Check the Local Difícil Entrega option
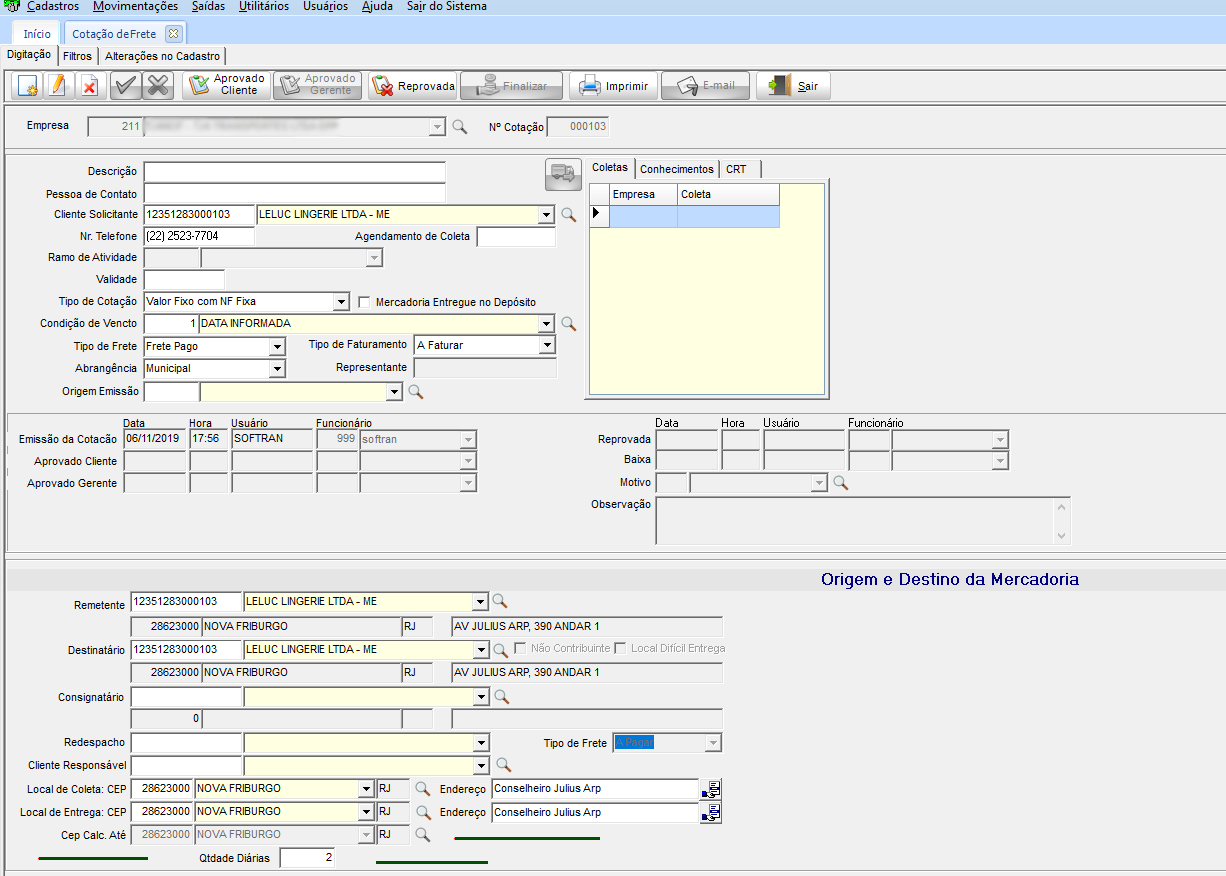The image size is (1226, 876). [x=620, y=649]
